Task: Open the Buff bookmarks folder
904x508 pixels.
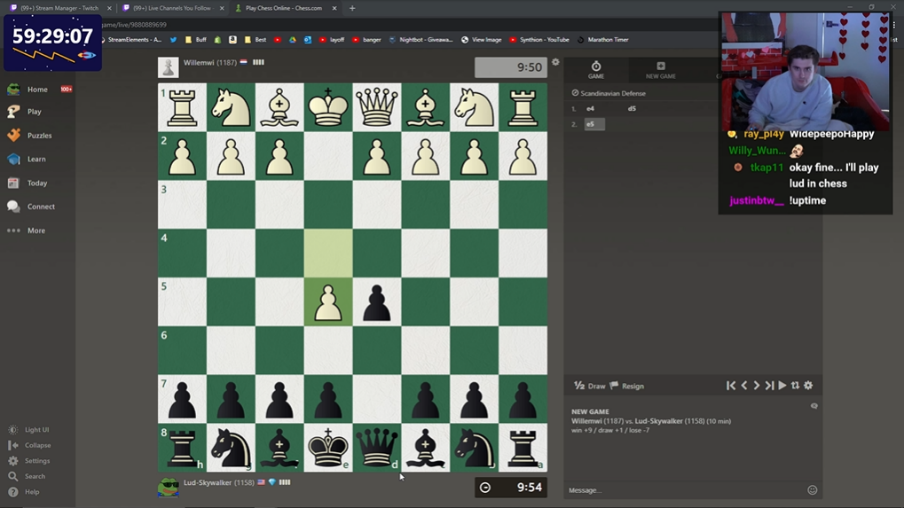Action: click(195, 40)
